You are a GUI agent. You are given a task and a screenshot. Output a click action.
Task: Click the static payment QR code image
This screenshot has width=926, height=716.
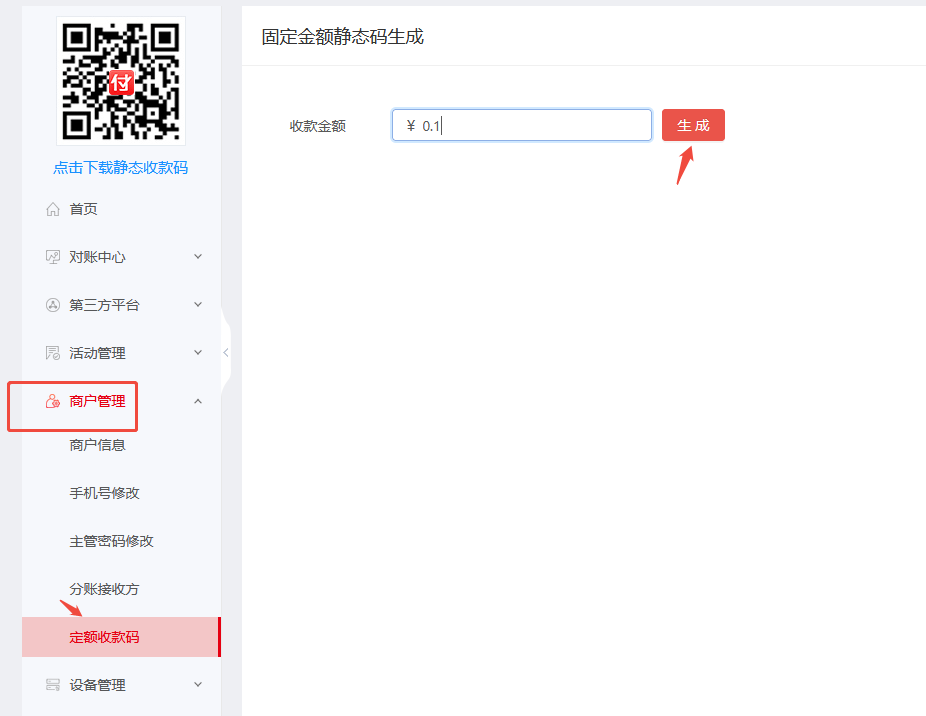[x=121, y=81]
